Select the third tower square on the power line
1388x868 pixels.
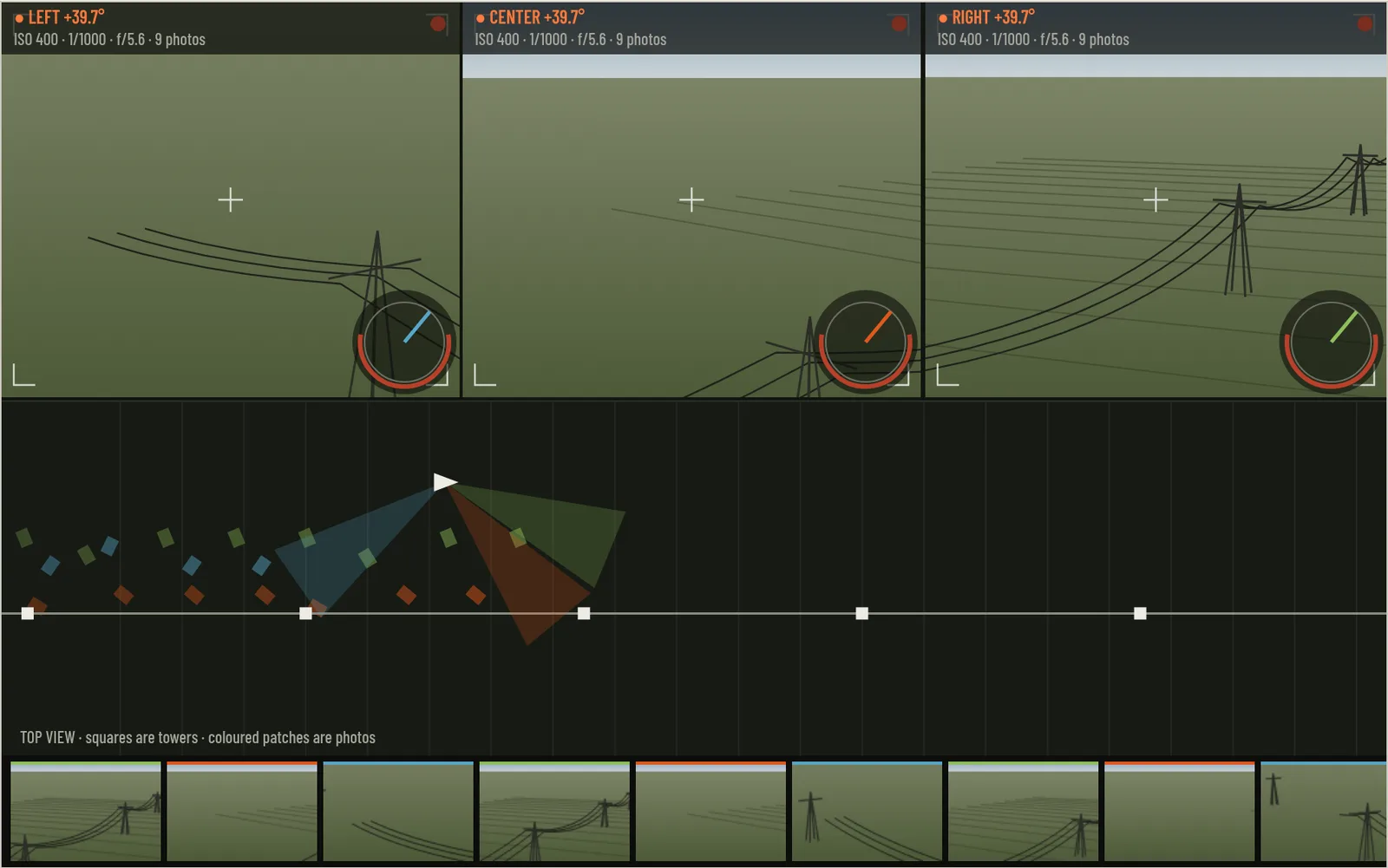pos(584,613)
